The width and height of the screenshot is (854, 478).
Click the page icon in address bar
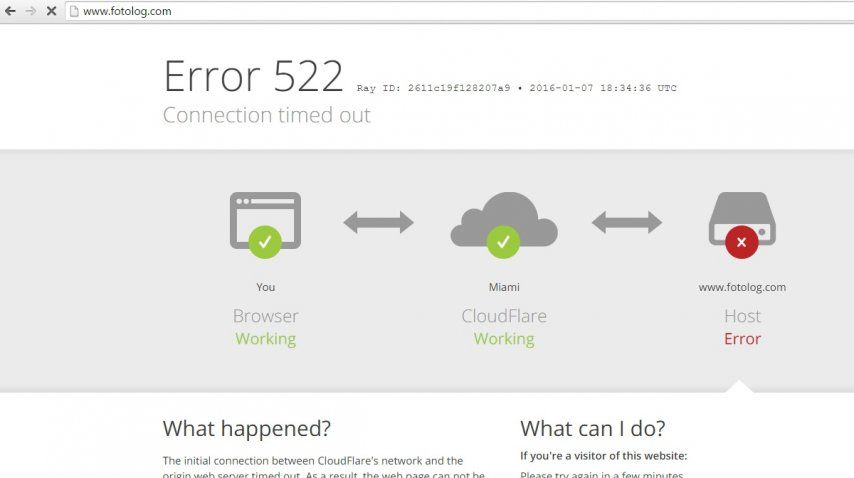[x=74, y=11]
